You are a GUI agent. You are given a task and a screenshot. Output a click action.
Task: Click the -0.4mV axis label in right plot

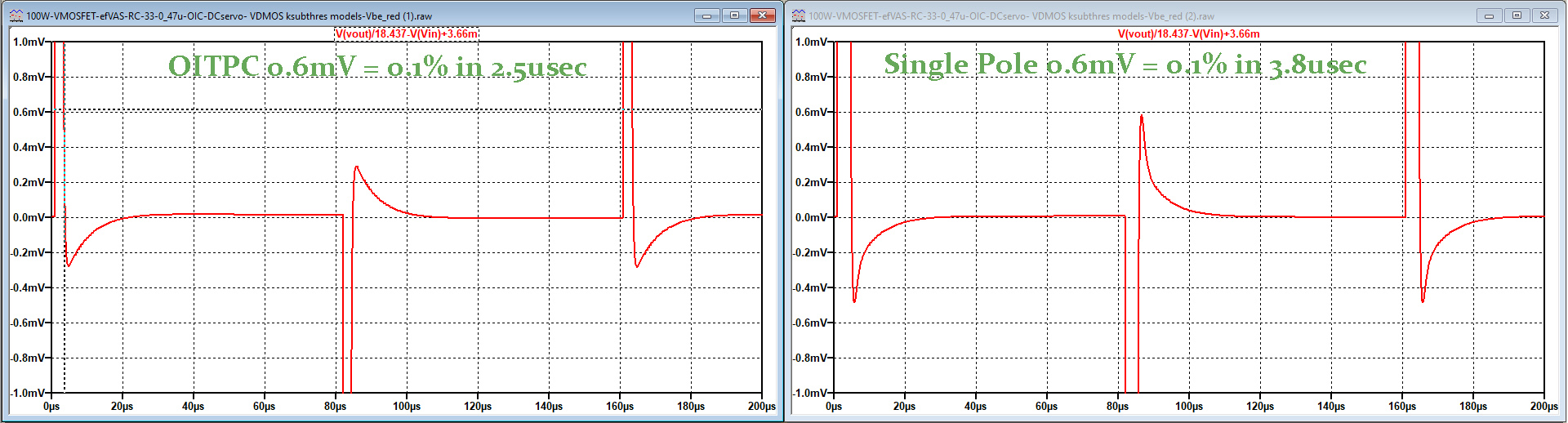[x=810, y=287]
